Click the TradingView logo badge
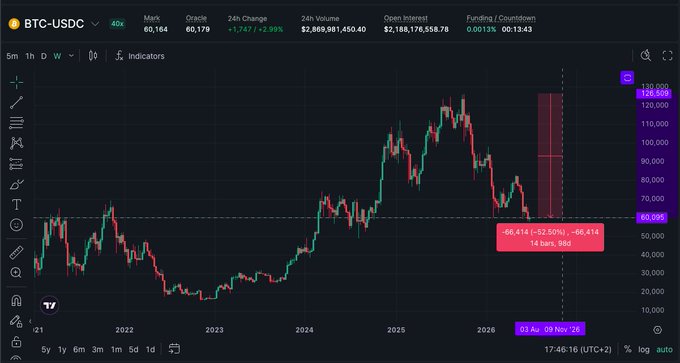The image size is (680, 363). click(49, 305)
